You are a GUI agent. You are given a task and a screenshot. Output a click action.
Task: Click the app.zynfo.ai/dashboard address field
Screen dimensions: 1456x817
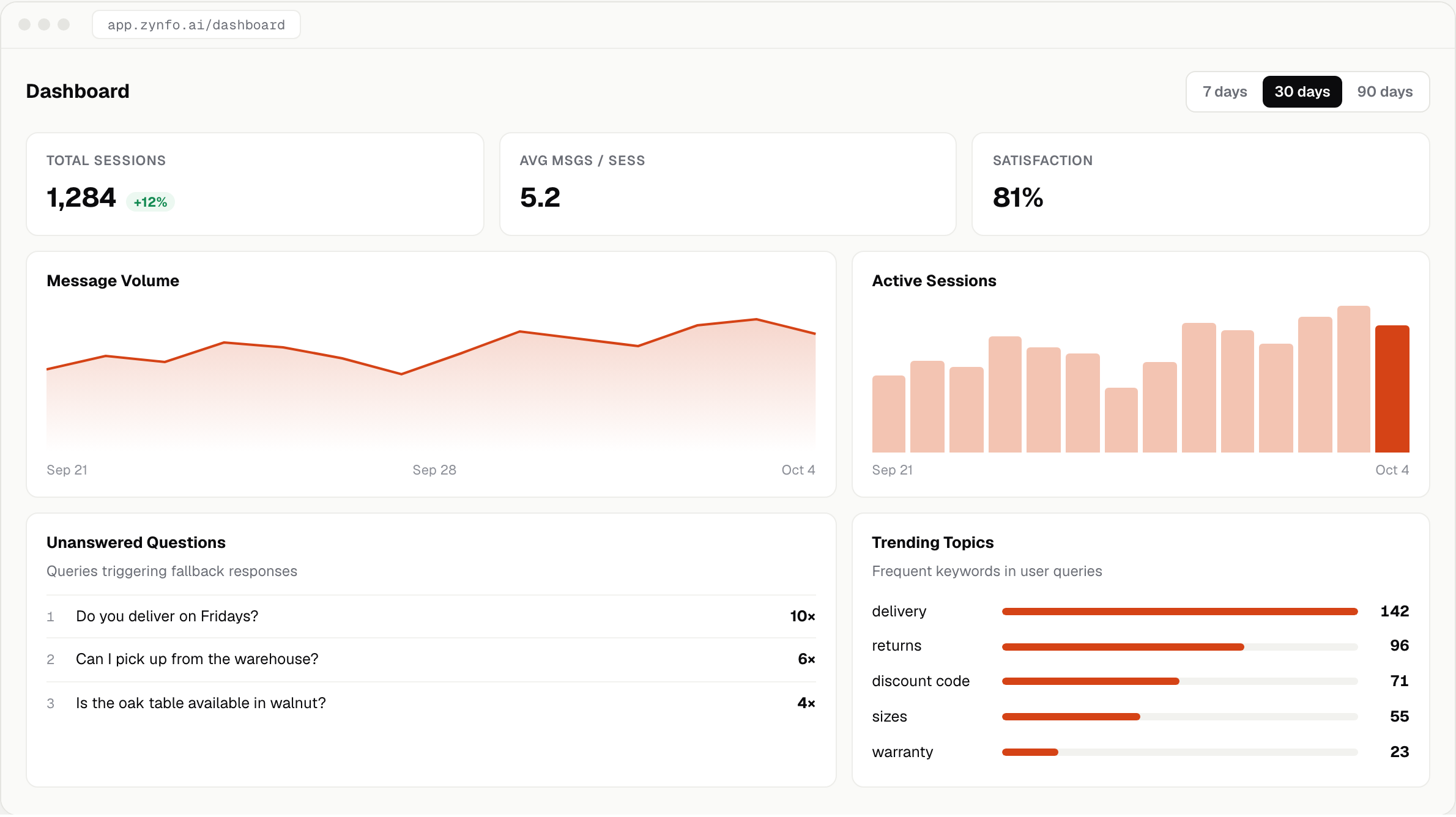(x=196, y=25)
